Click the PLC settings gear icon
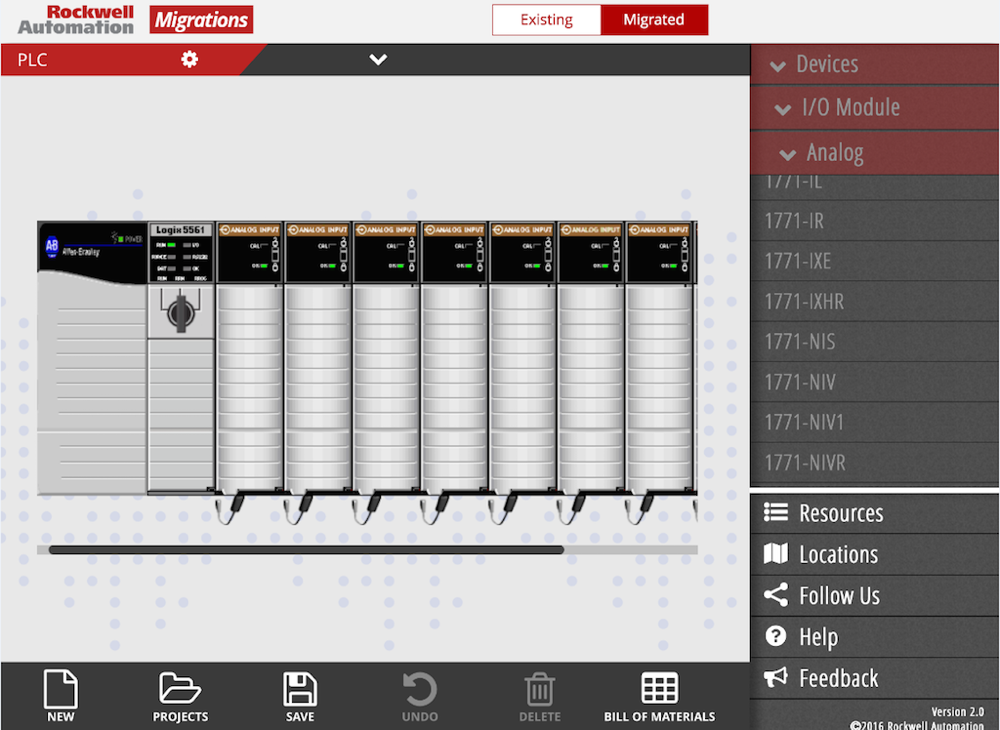Screen dimensions: 1000x730 [x=189, y=60]
